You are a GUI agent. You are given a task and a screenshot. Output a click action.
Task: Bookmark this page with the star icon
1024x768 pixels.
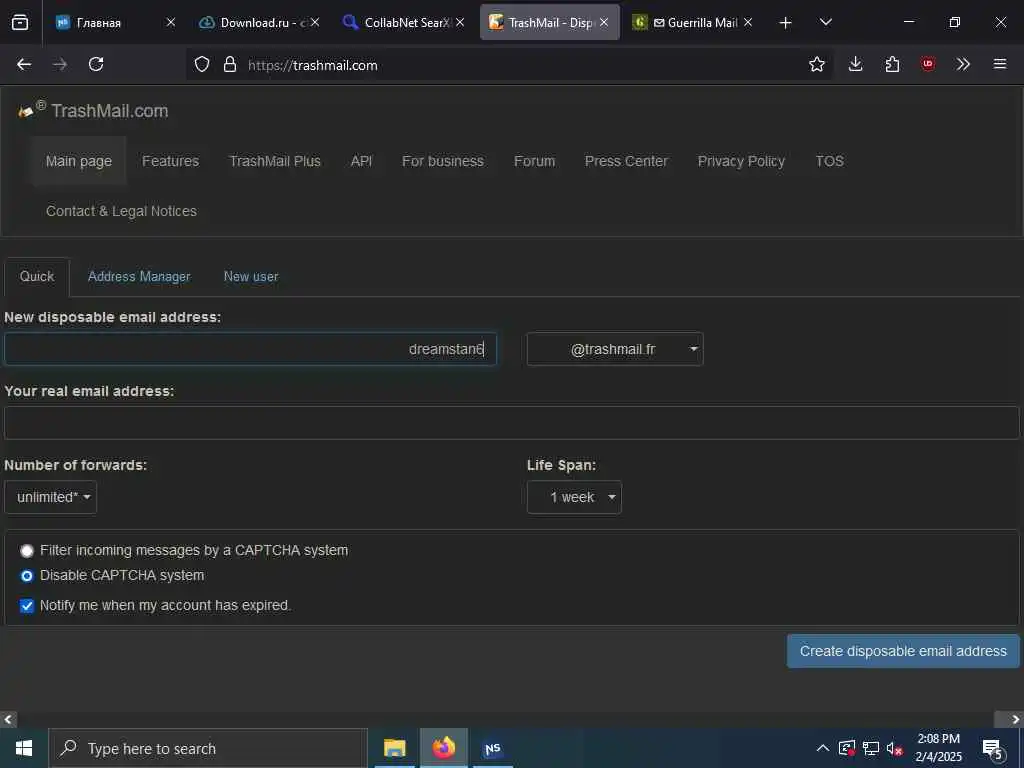pyautogui.click(x=816, y=64)
